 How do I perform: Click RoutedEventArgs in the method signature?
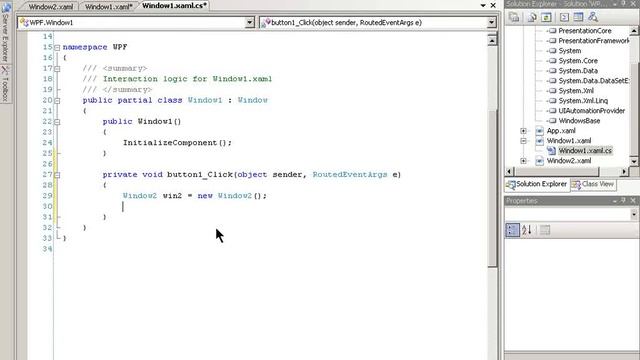350,175
